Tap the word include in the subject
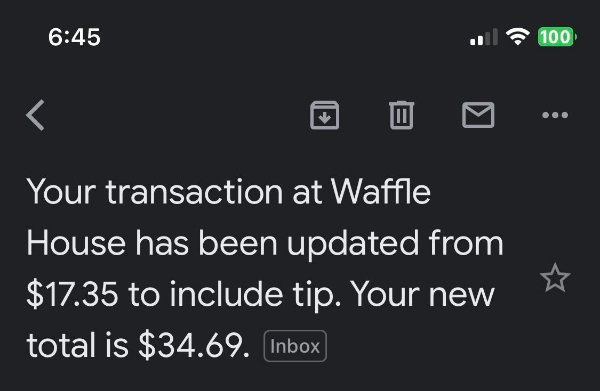Image resolution: width=600 pixels, height=391 pixels. (x=226, y=294)
